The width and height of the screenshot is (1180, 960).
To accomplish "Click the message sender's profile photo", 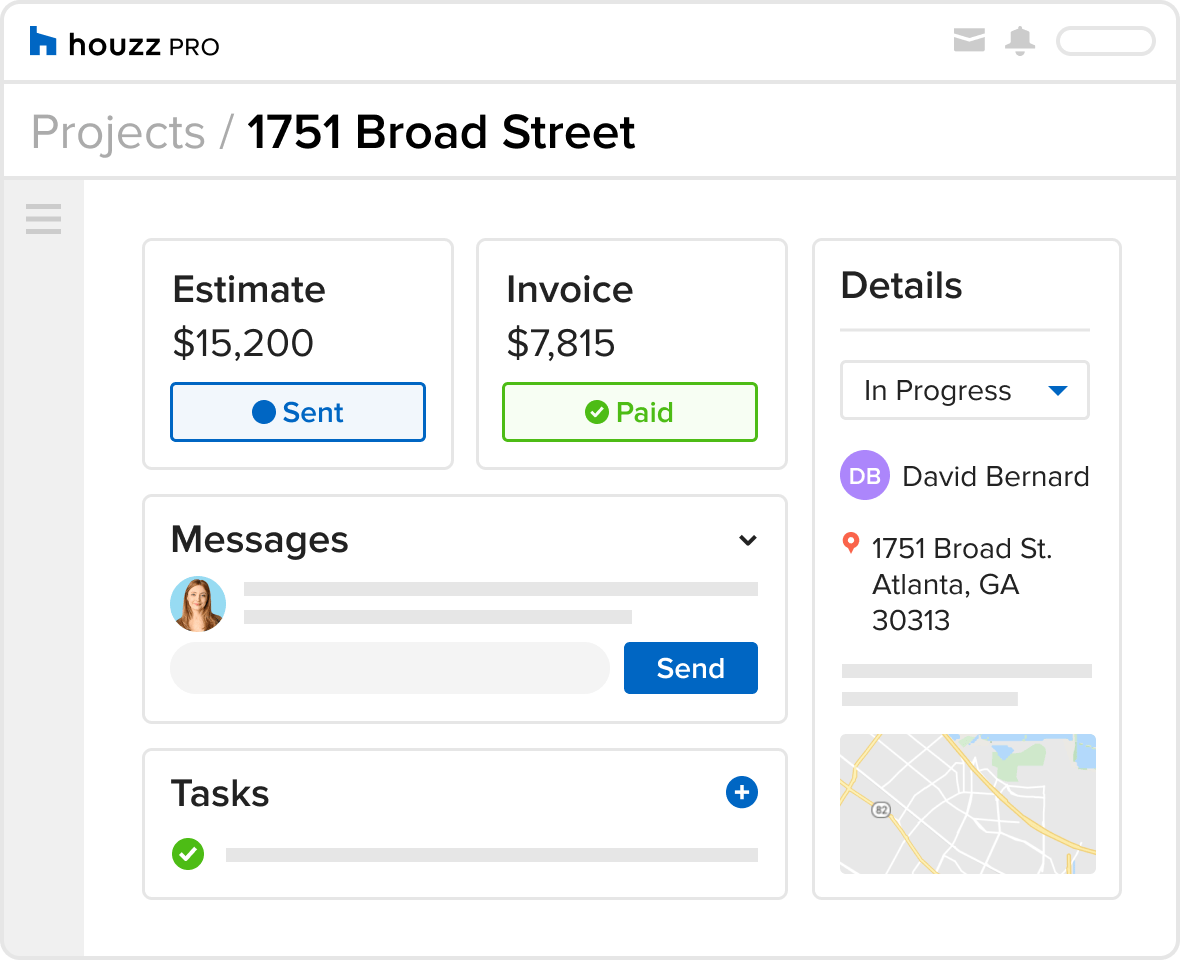I will point(198,604).
